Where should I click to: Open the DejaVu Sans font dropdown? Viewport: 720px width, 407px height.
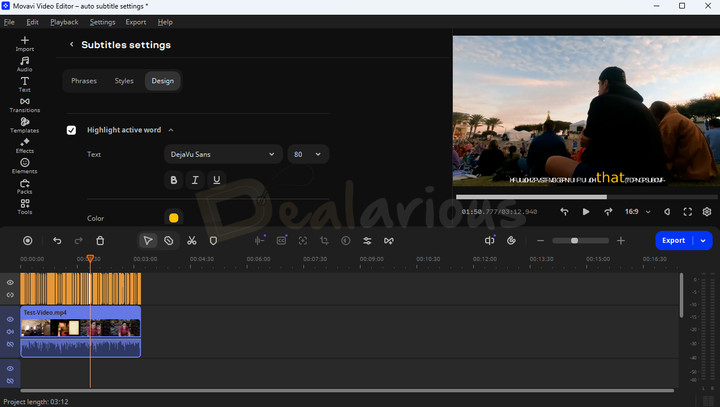pyautogui.click(x=223, y=154)
